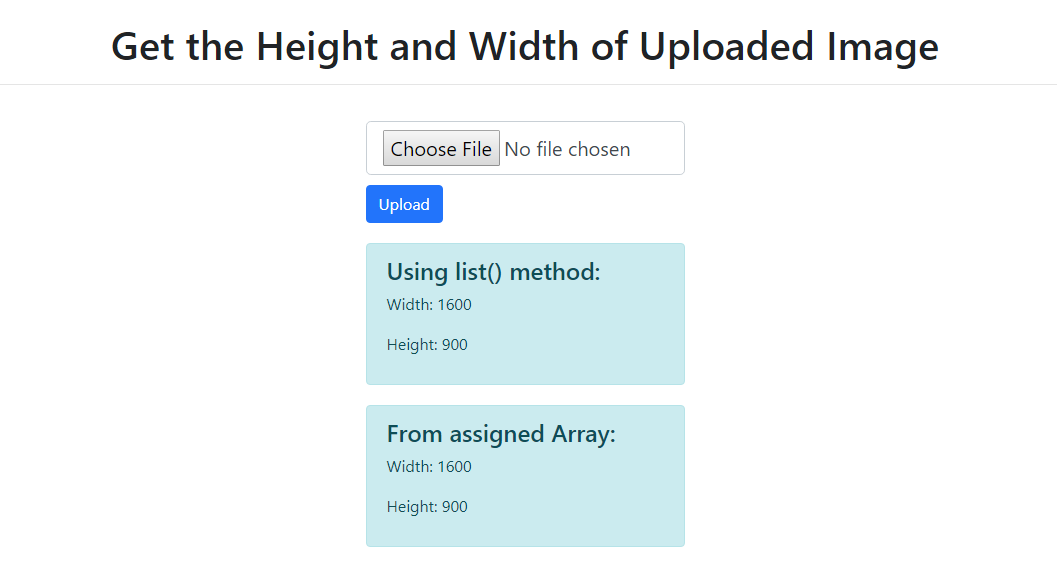Viewport: 1057px width, 585px height.
Task: Select Width: 1600 in list() method box
Action: [429, 305]
